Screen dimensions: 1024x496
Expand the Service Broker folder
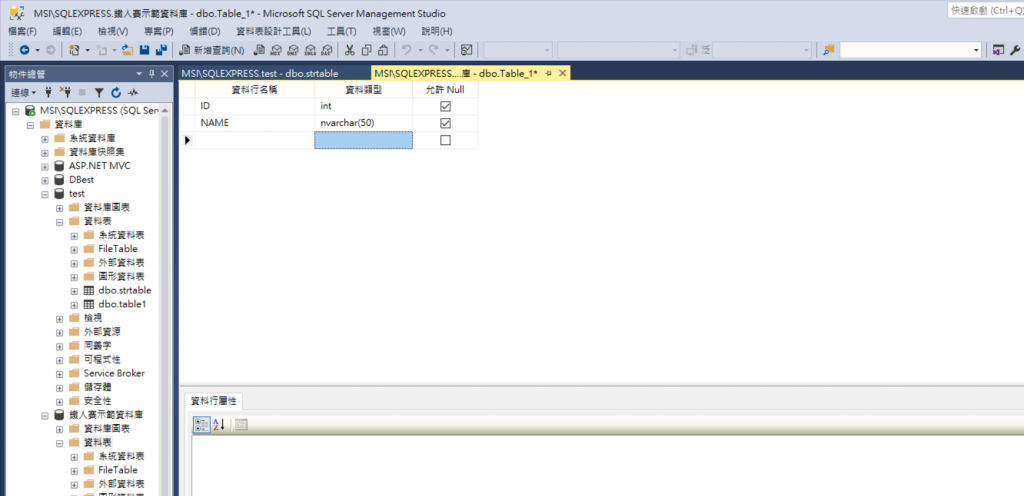tap(59, 374)
